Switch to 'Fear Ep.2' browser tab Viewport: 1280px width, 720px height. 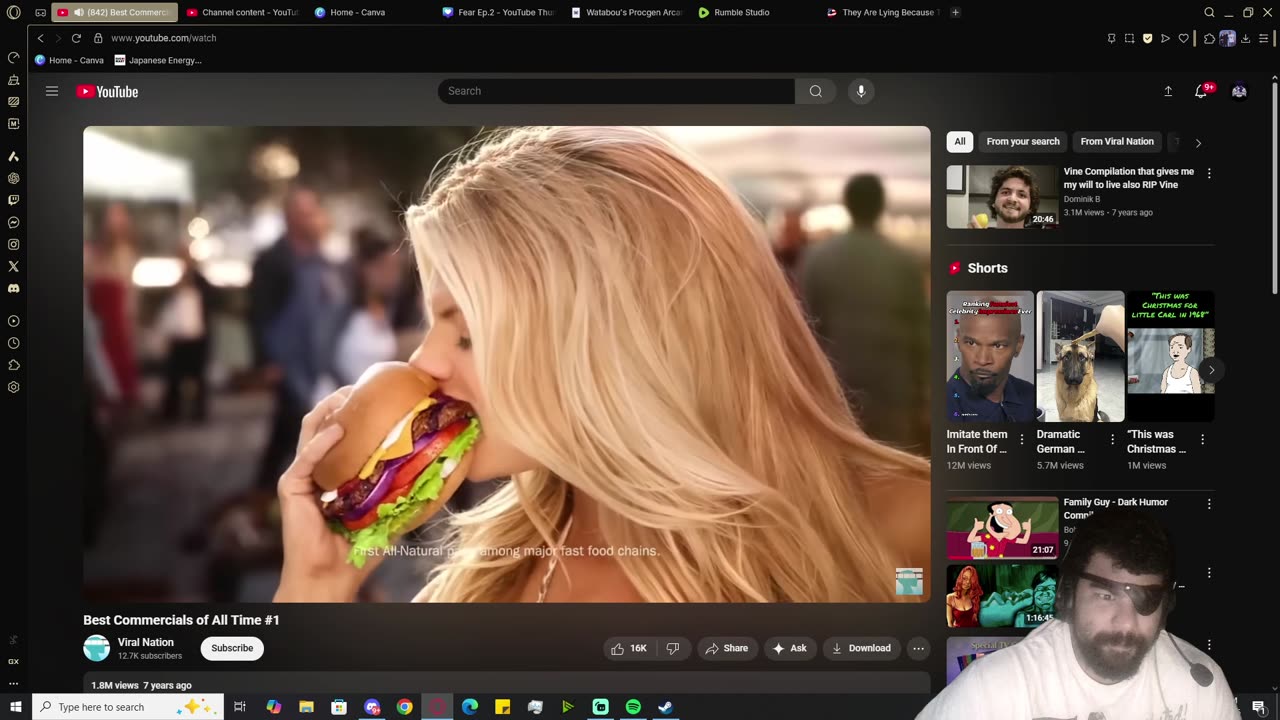pyautogui.click(x=498, y=12)
